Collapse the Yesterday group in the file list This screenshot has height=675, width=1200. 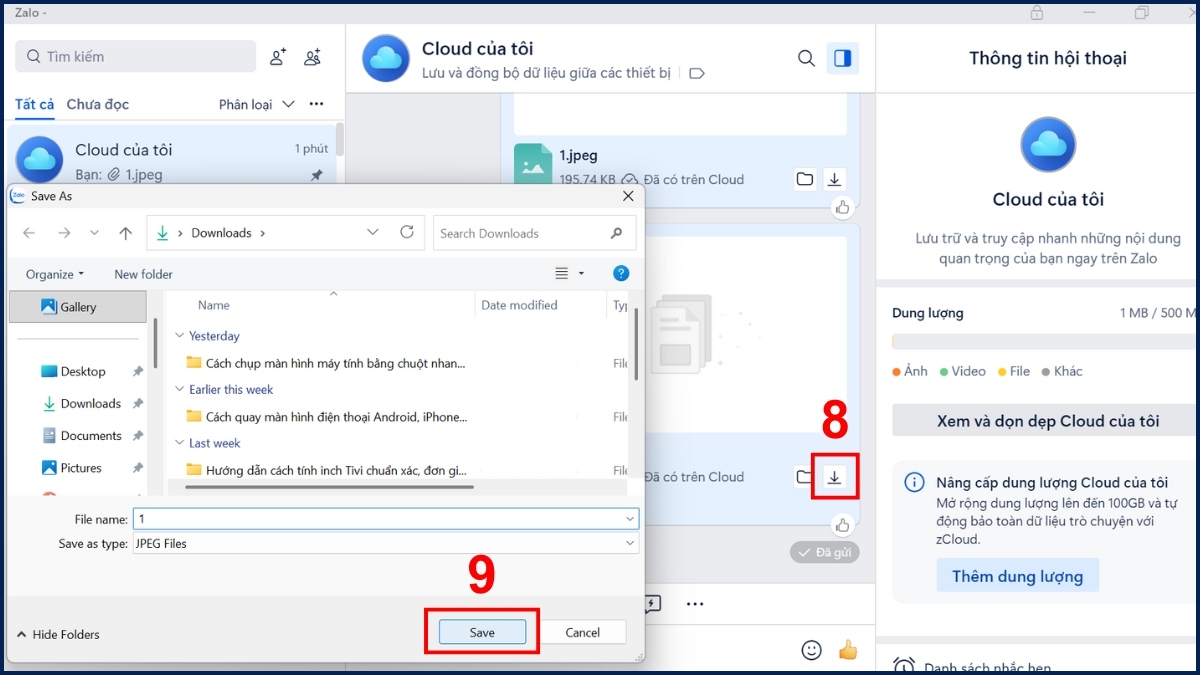(181, 336)
